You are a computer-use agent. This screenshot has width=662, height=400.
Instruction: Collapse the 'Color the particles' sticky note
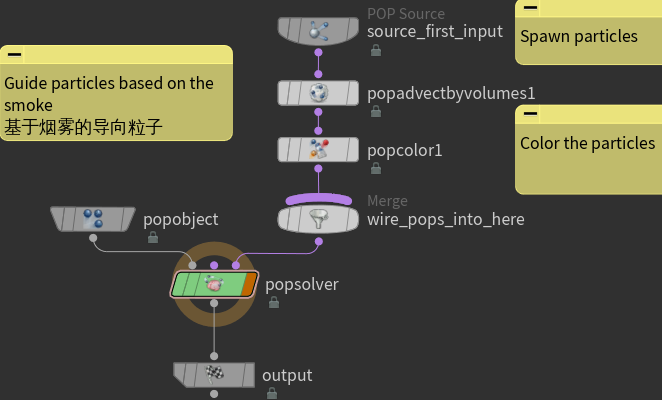pyautogui.click(x=530, y=115)
